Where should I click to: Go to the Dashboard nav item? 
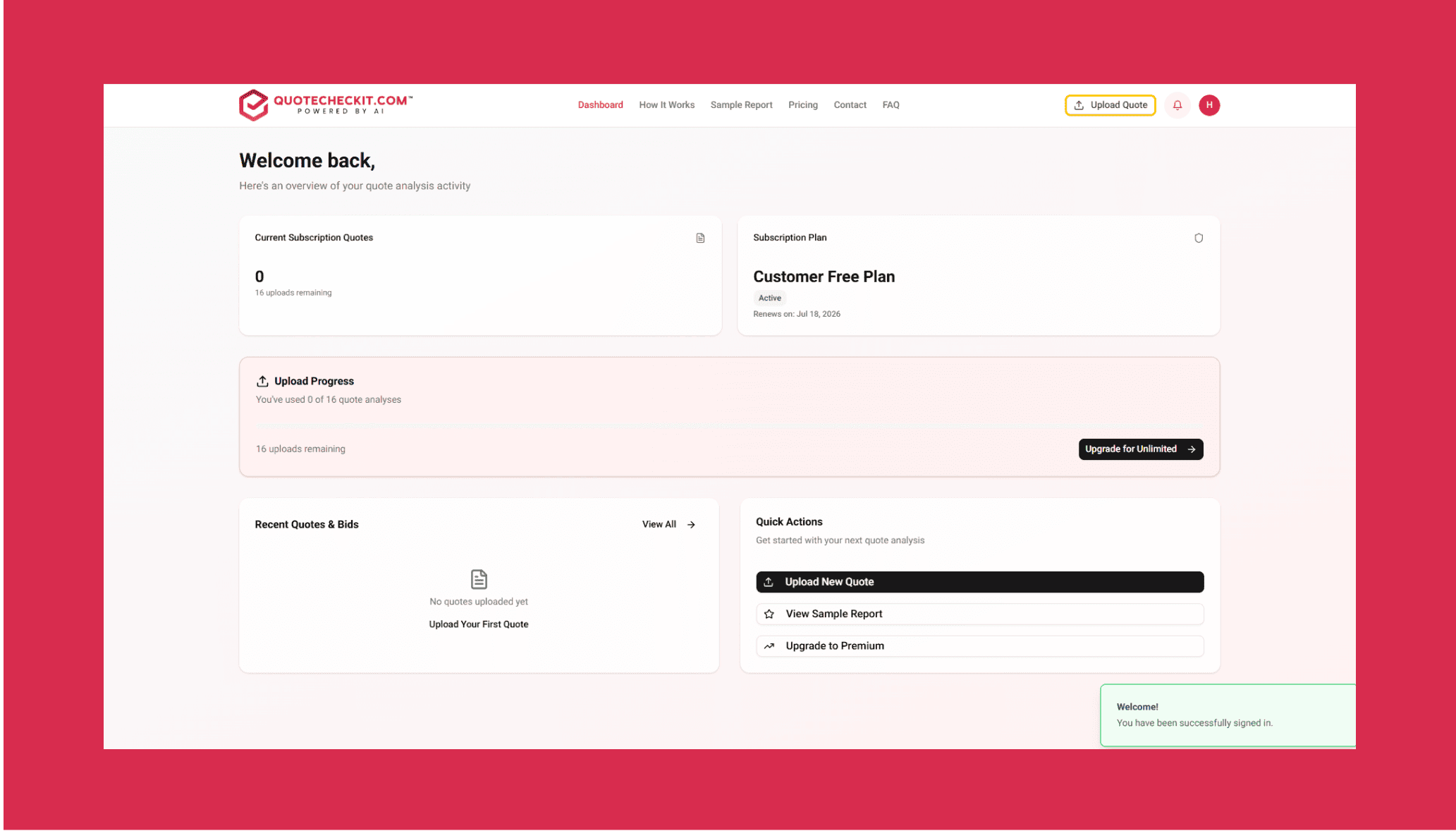[x=601, y=105]
